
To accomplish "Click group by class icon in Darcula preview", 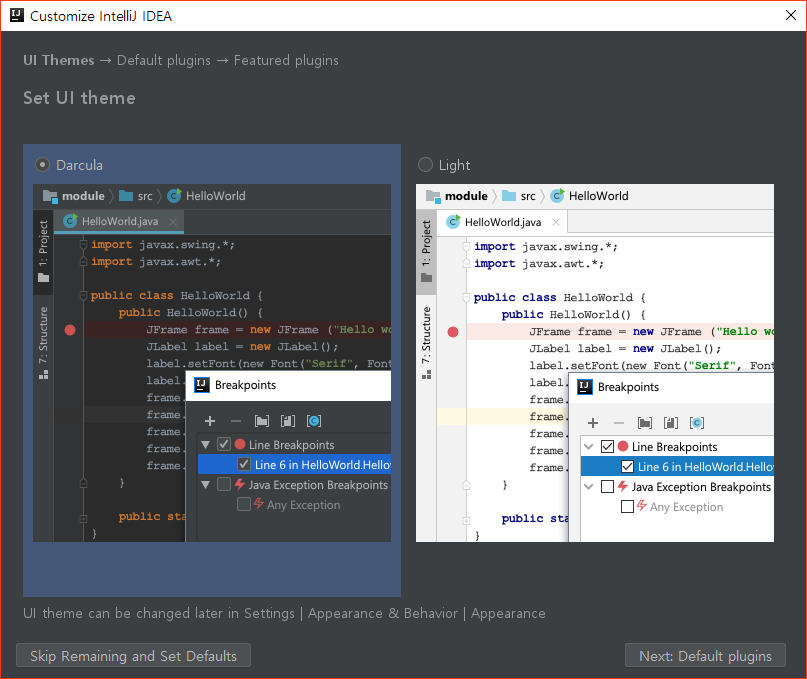I will (314, 421).
